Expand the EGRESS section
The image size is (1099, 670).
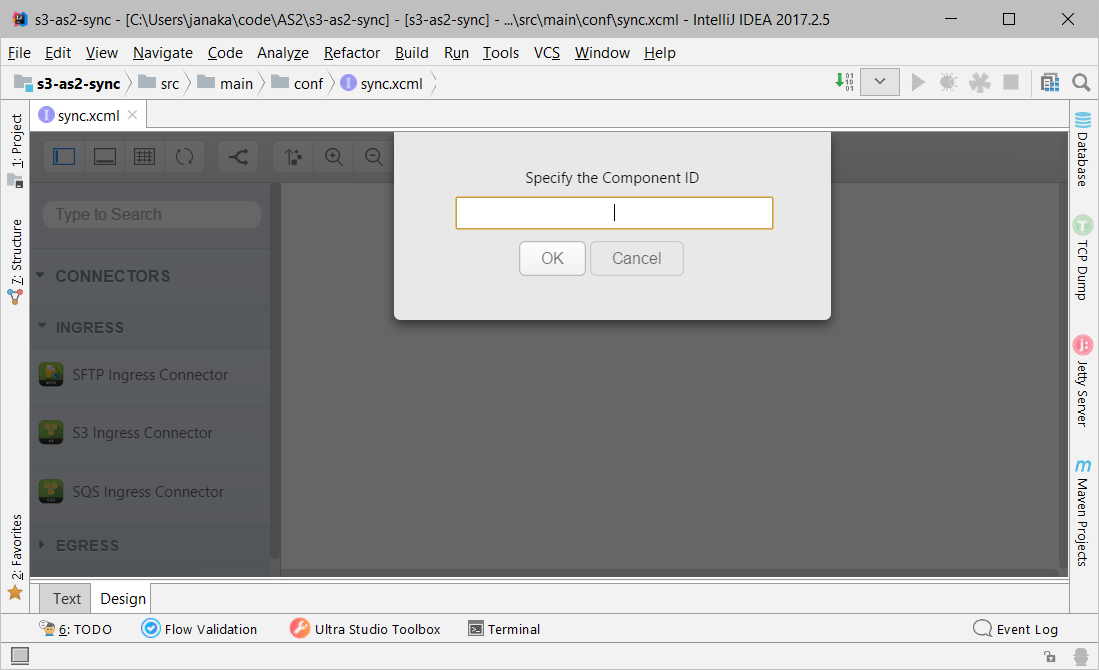coord(41,545)
